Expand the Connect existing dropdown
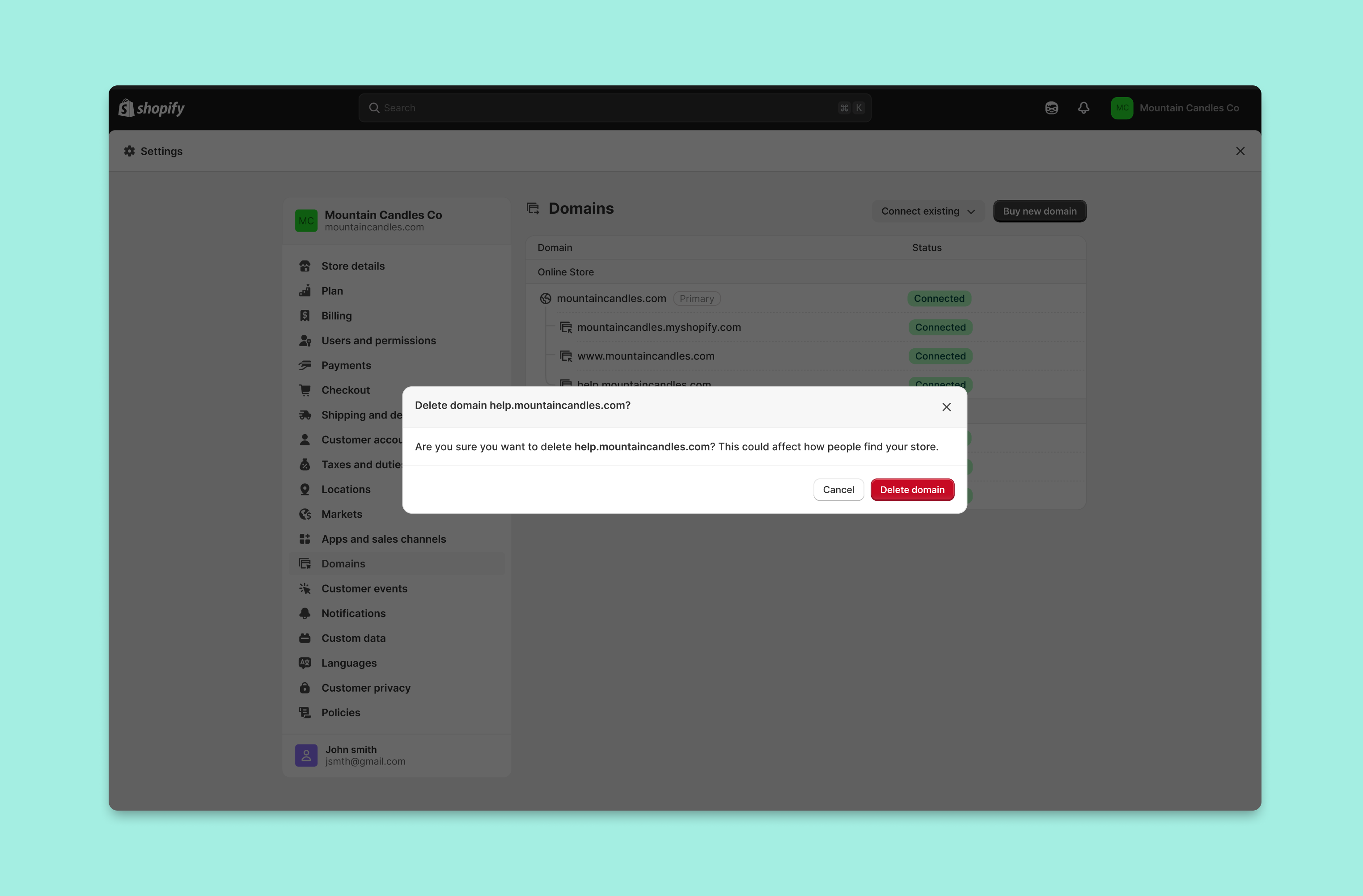The image size is (1363, 896). click(928, 211)
